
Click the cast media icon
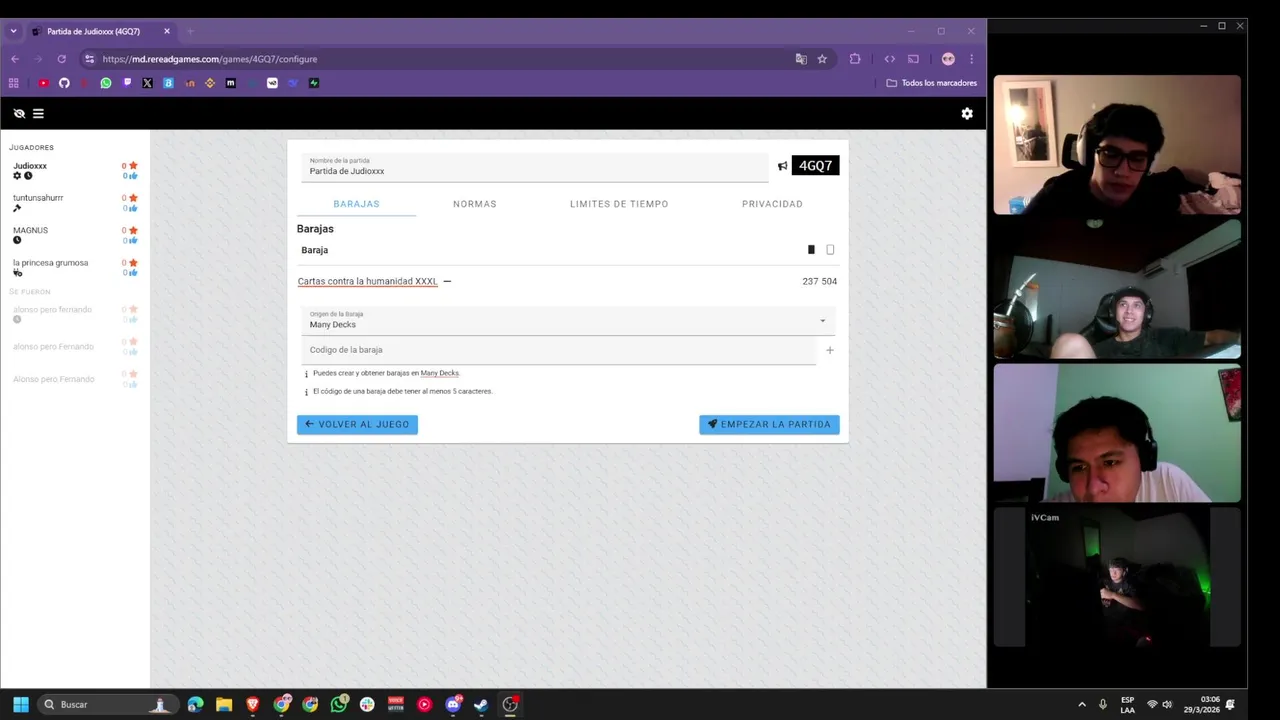913,59
